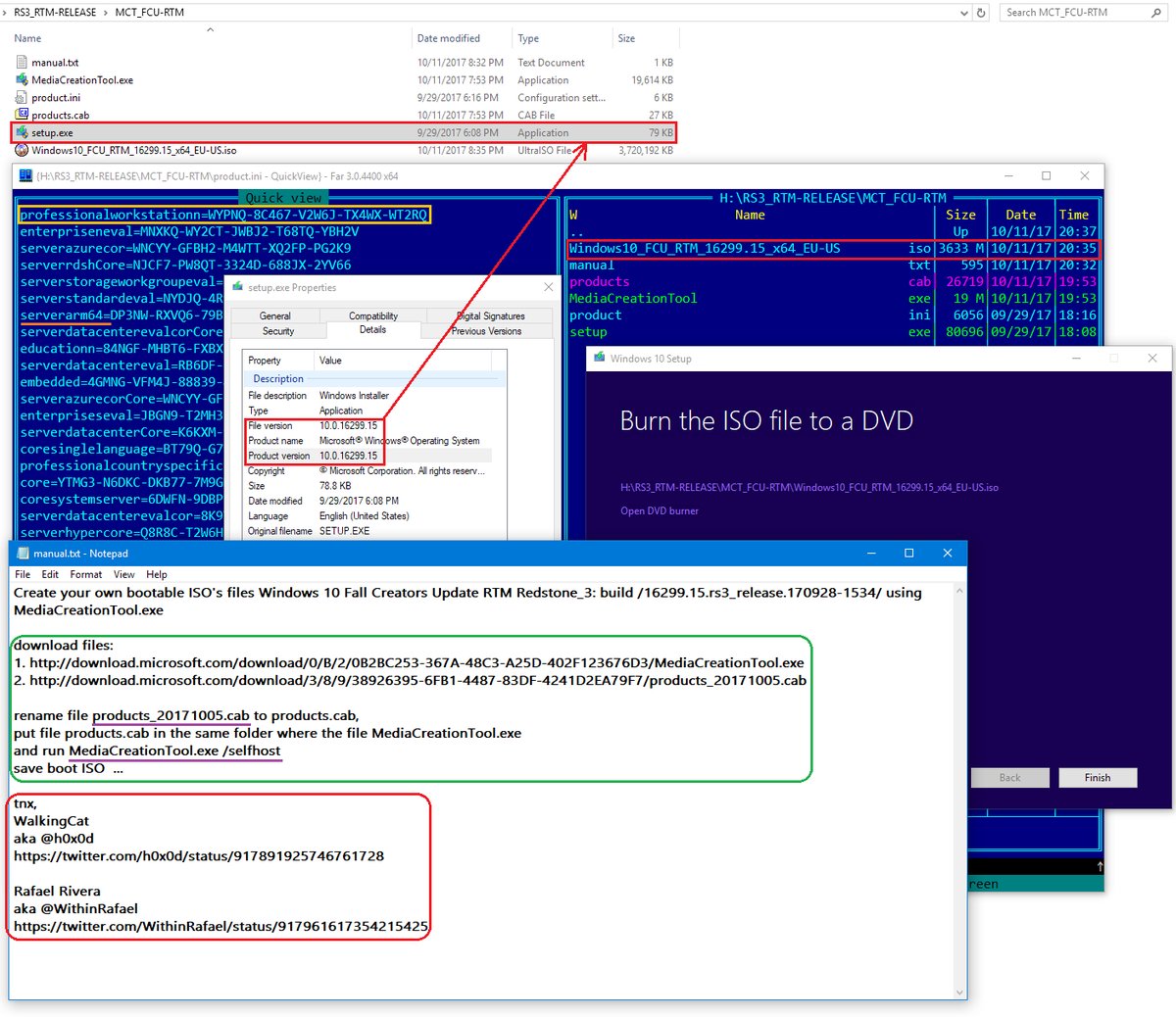Select the Details tab in Properties

(372, 330)
